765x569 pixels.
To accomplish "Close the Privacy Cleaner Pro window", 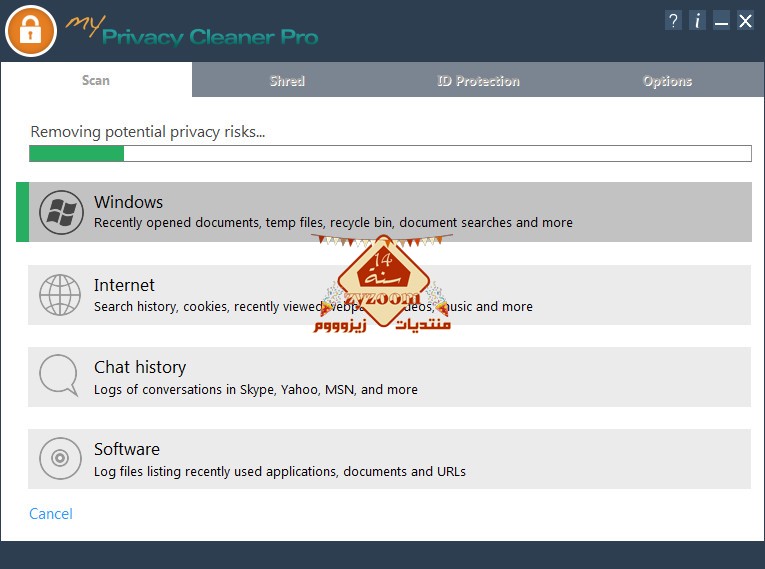I will click(x=745, y=21).
